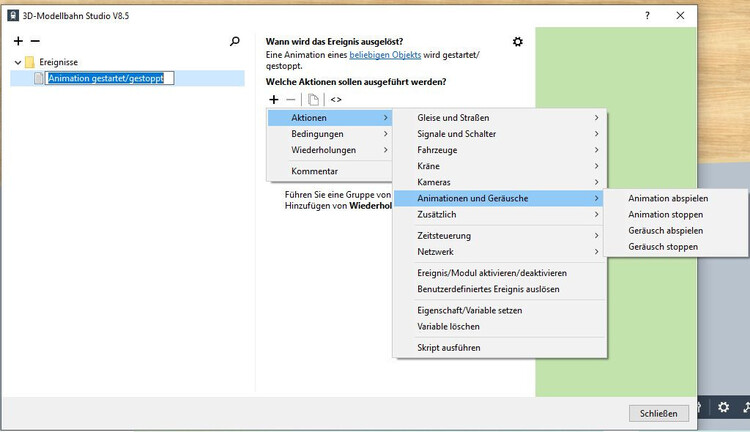Screen dimensions: 750x432
Task: Collapse the Ereignisse folder
Action: point(18,62)
